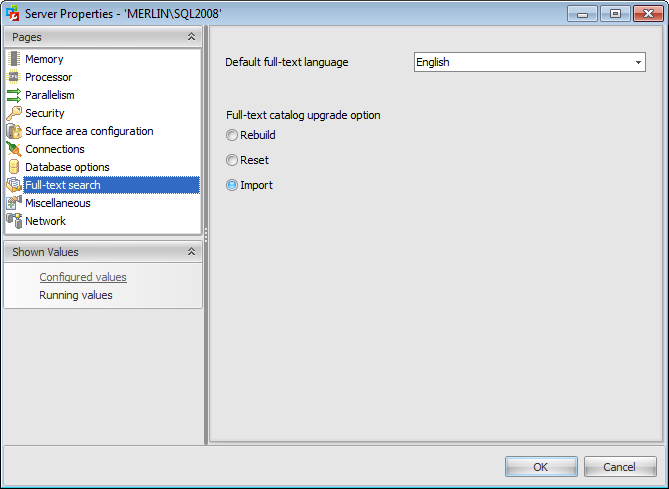Click the Processor chip icon

point(14,77)
